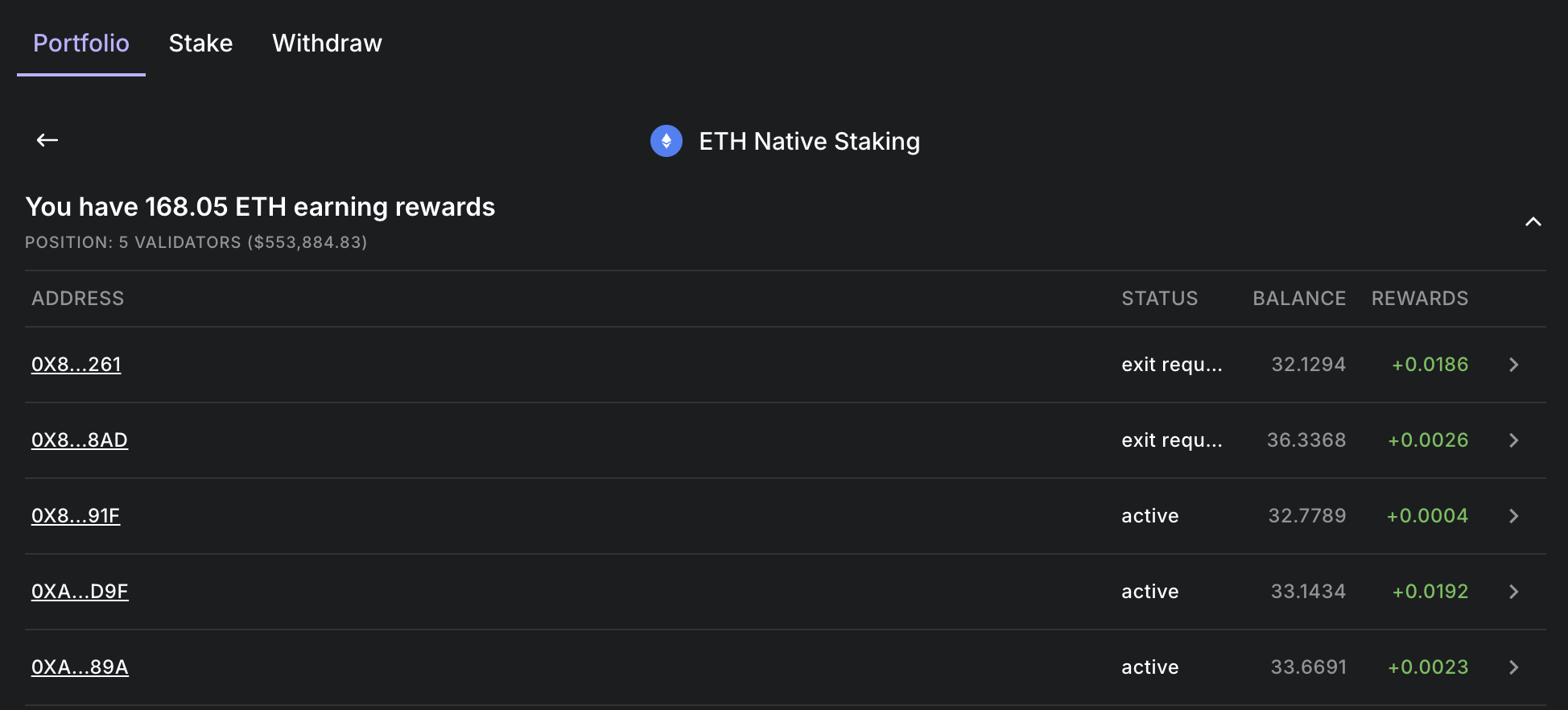Follow the 0XA...D9F address link

click(x=80, y=592)
